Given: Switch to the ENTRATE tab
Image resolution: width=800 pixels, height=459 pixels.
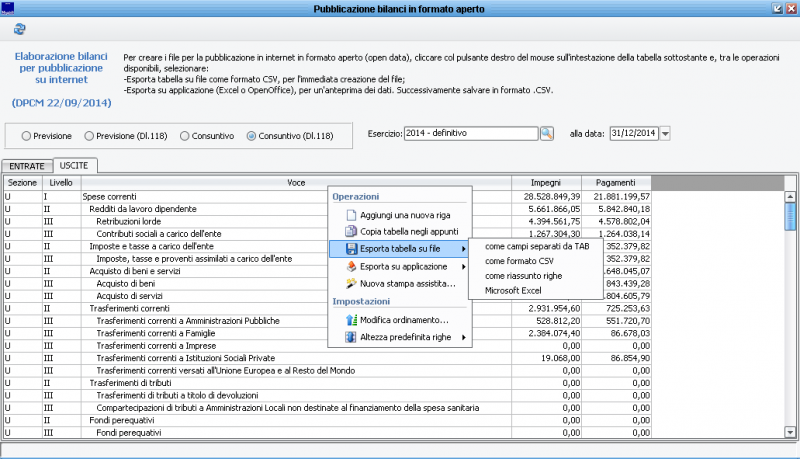Looking at the screenshot, I should (x=27, y=165).
